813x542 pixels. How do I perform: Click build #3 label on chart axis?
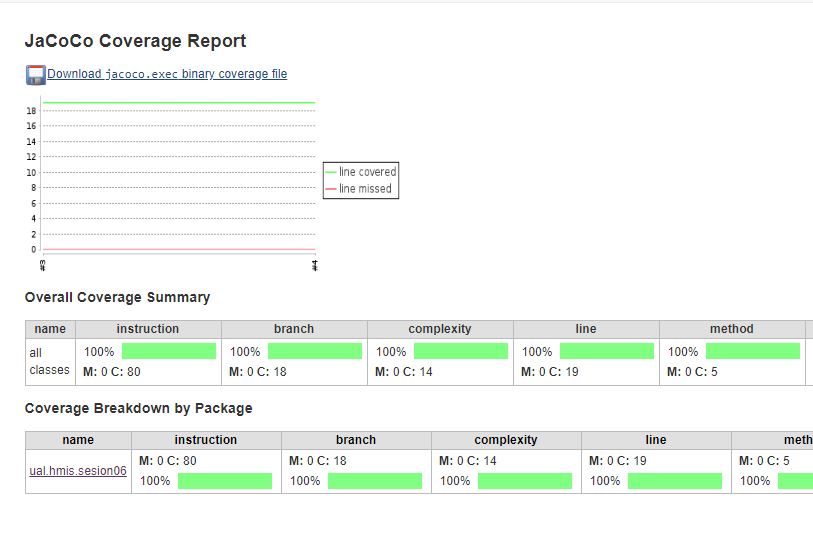[x=43, y=265]
